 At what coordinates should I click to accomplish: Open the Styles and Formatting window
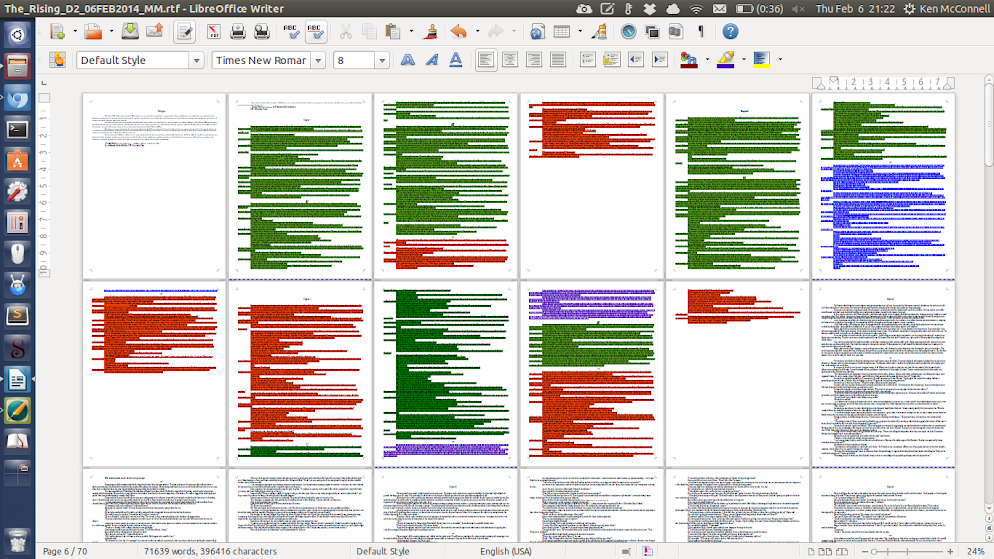point(57,60)
